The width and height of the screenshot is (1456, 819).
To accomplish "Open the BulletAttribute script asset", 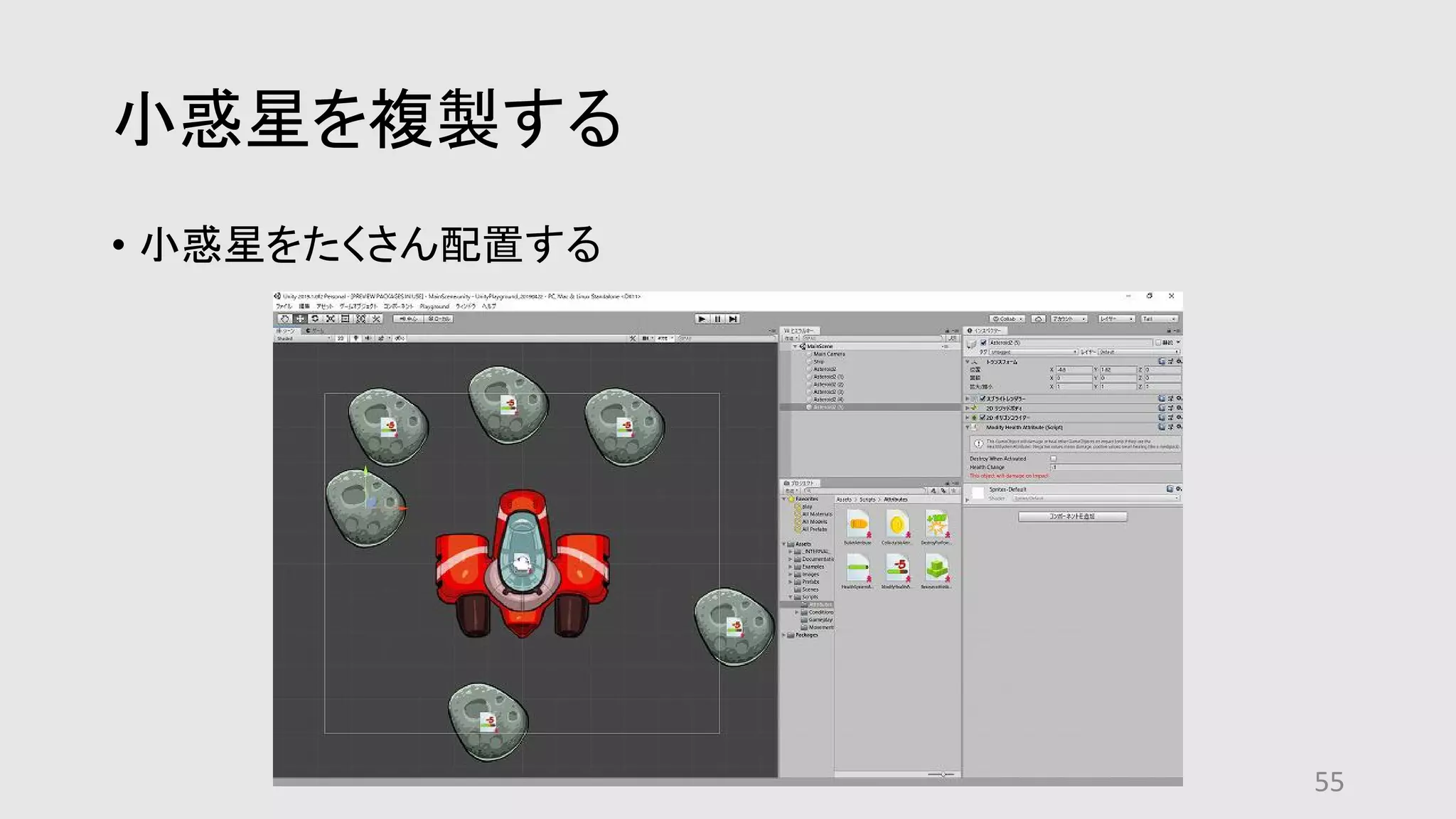I will click(858, 528).
